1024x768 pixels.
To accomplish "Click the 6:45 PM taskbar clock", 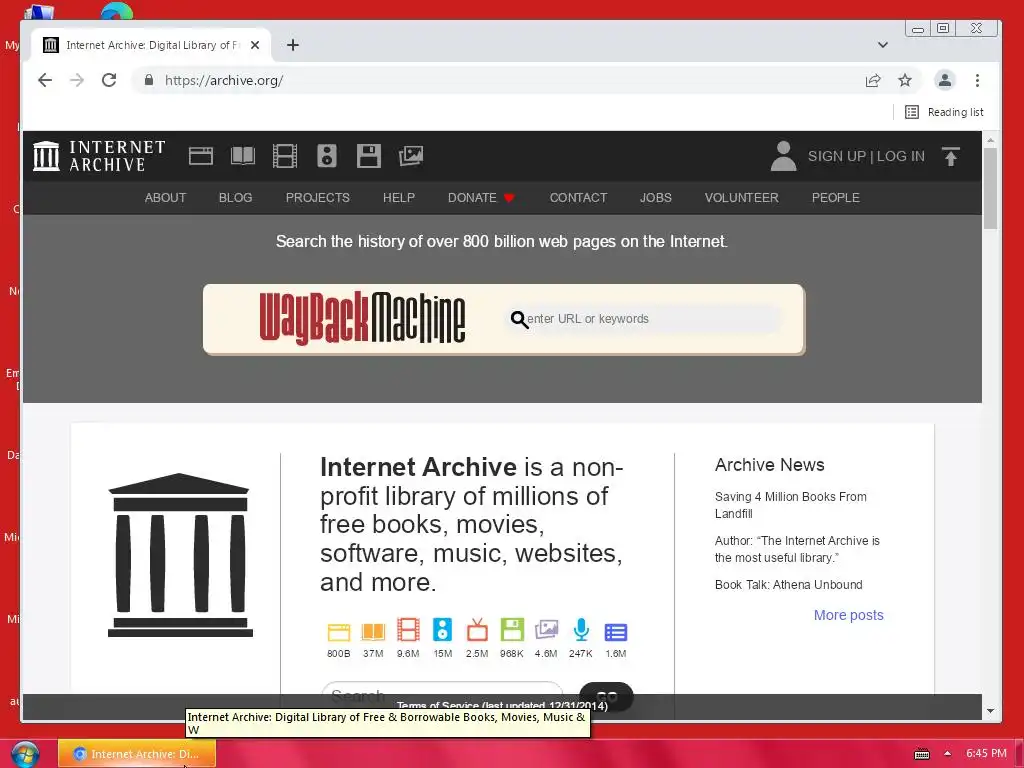I will pyautogui.click(x=986, y=754).
